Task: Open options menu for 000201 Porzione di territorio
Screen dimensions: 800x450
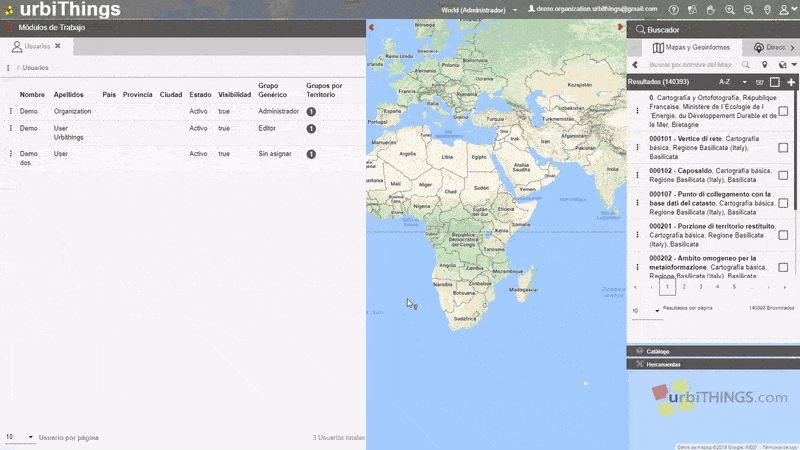Action: (x=637, y=235)
